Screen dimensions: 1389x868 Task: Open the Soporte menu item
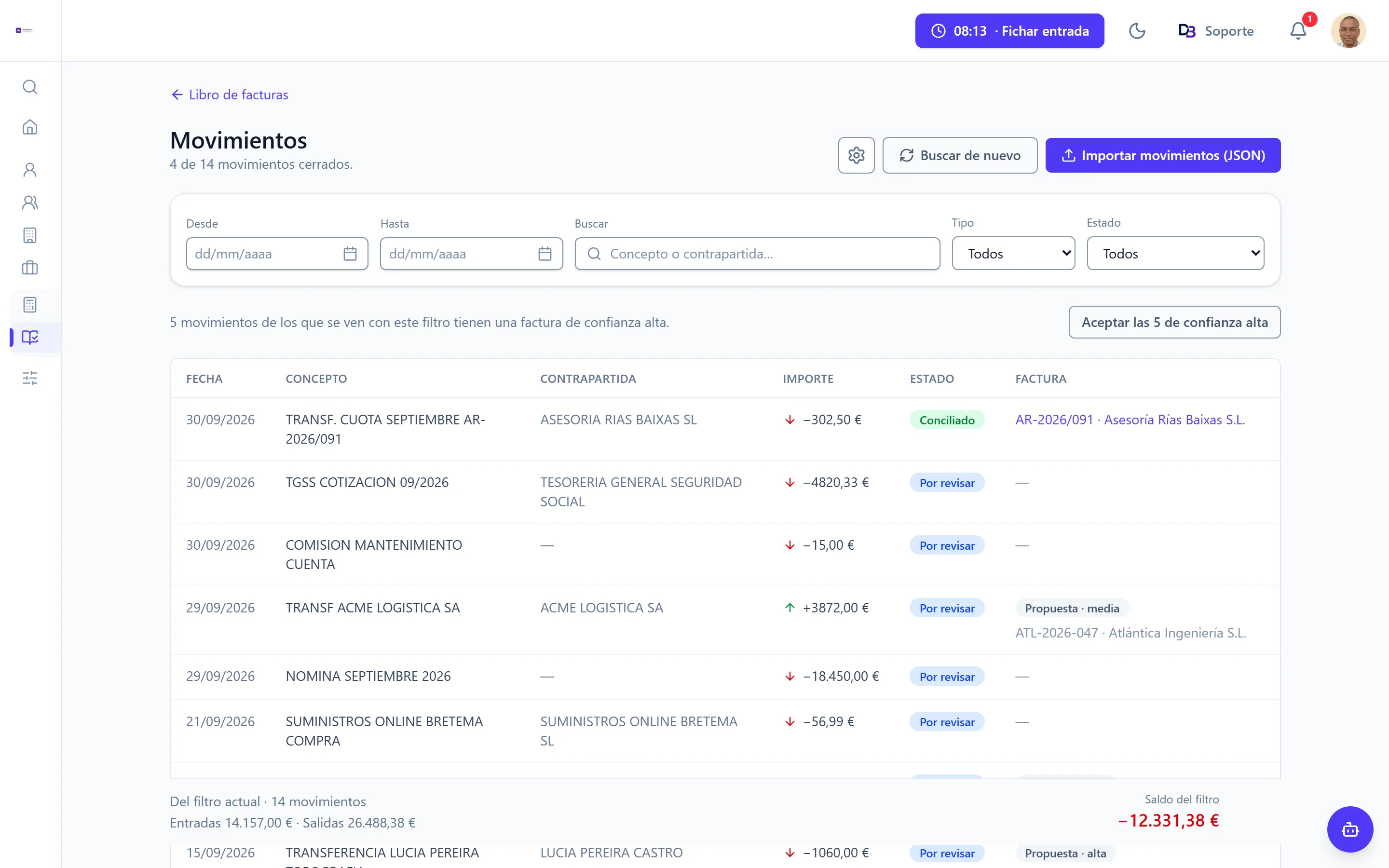tap(1216, 31)
